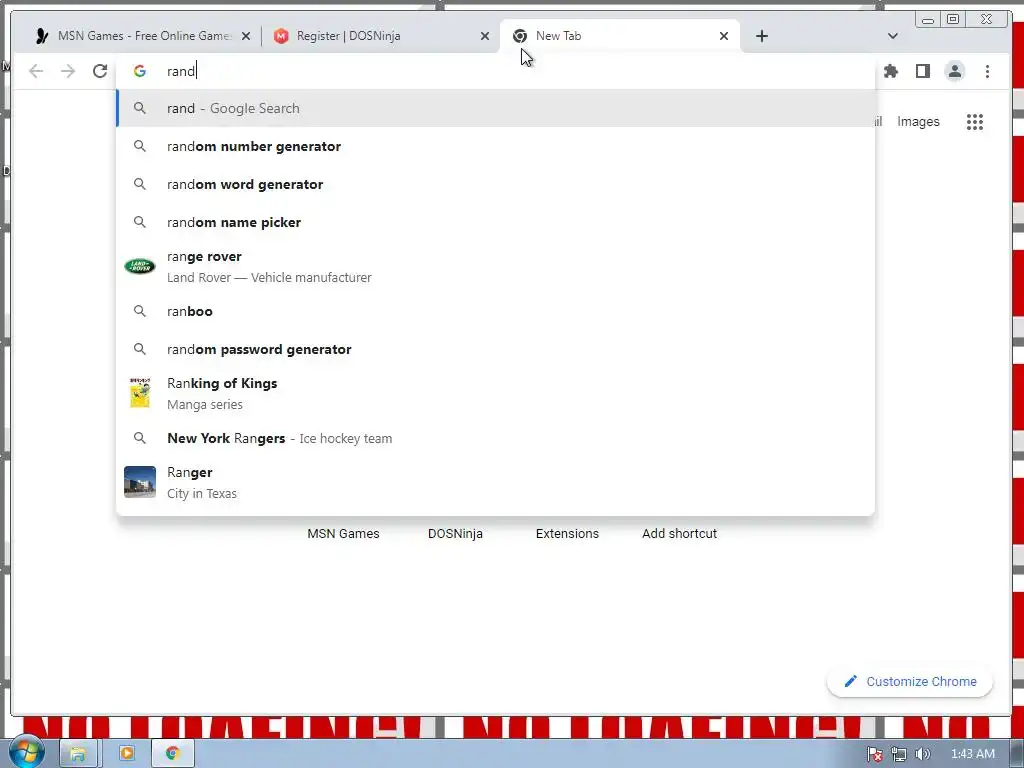Image resolution: width=1024 pixels, height=768 pixels.
Task: Click the Chrome taskbar icon
Action: tap(172, 754)
